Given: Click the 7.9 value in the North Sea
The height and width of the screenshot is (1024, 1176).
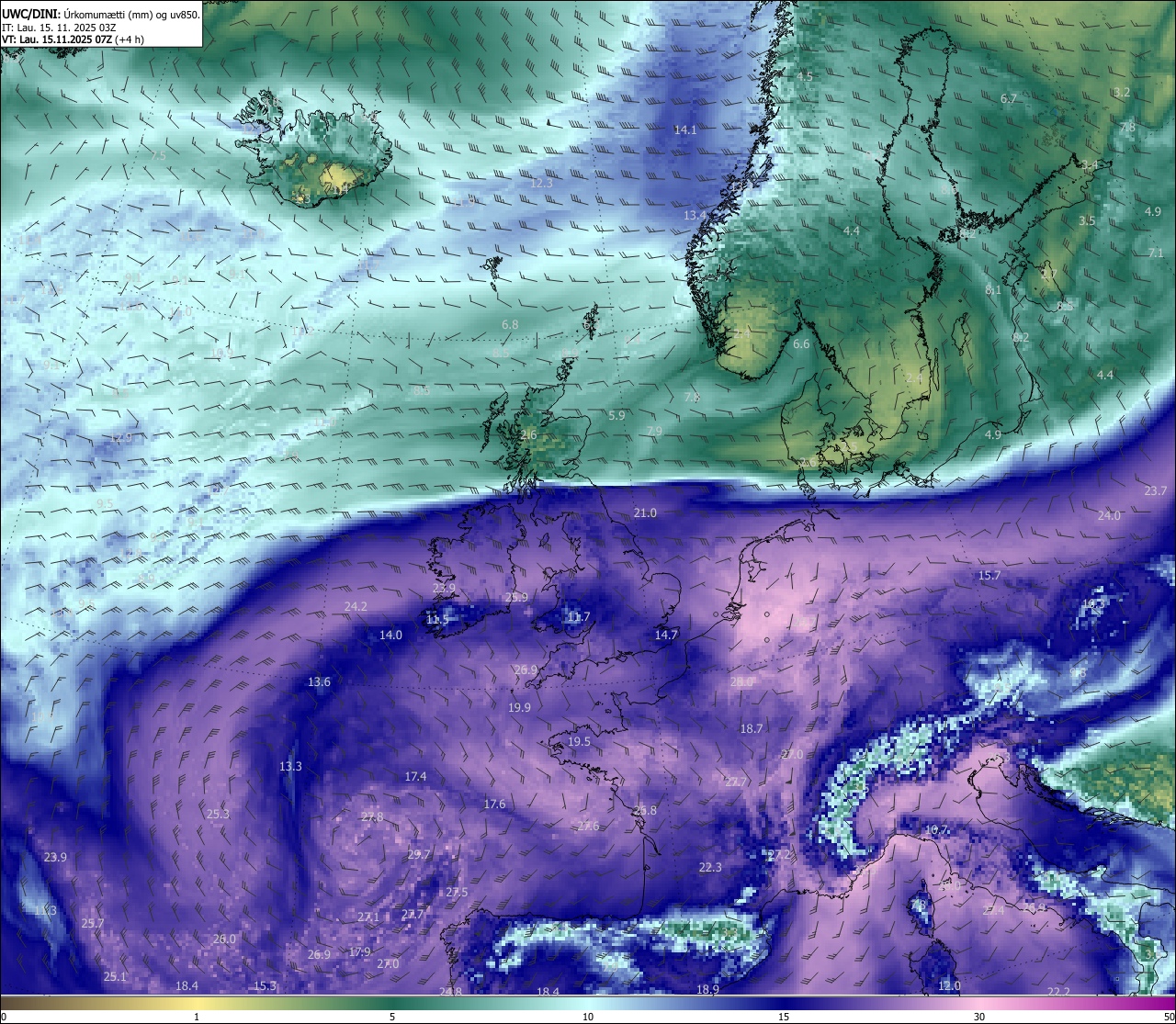Looking at the screenshot, I should click(654, 432).
